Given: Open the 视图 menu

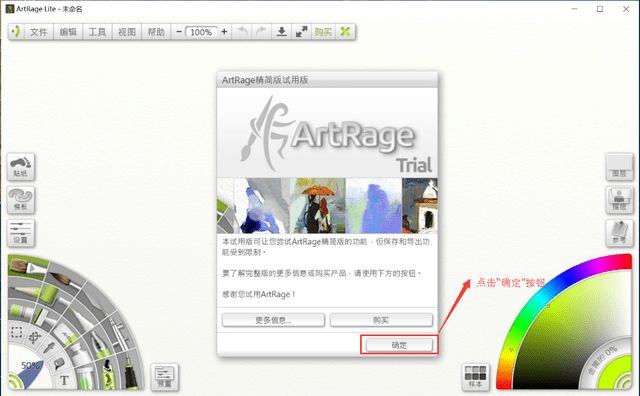Looking at the screenshot, I should tap(127, 32).
